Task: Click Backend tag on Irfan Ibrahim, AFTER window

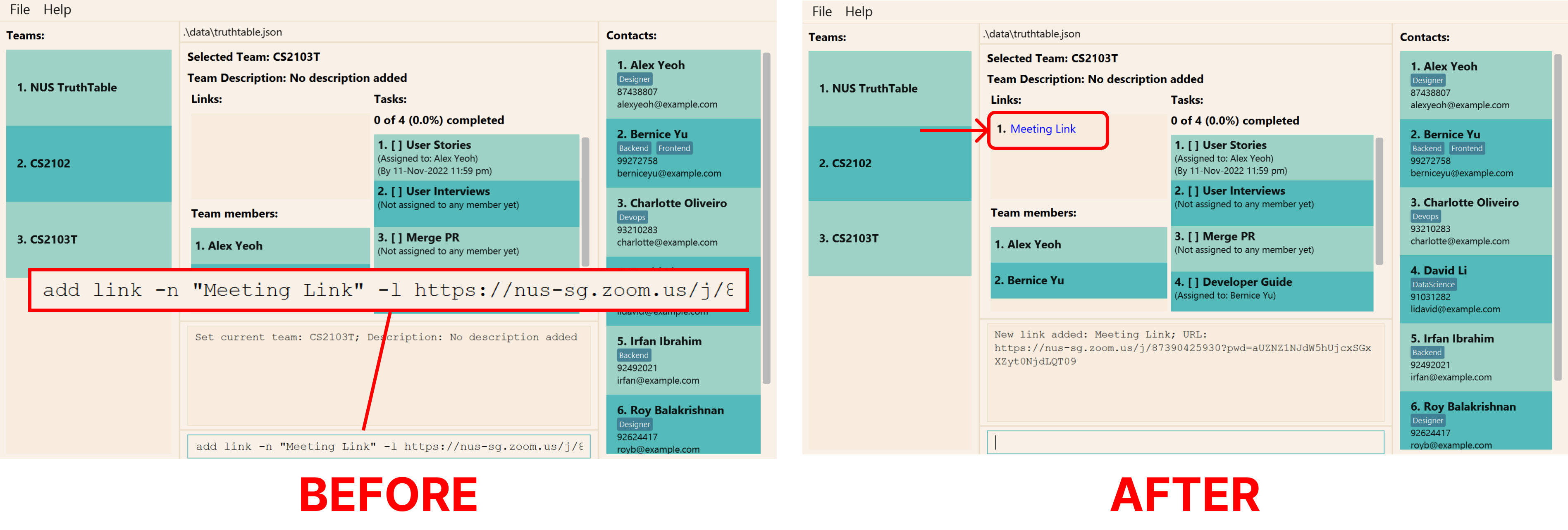Action: coord(1427,353)
